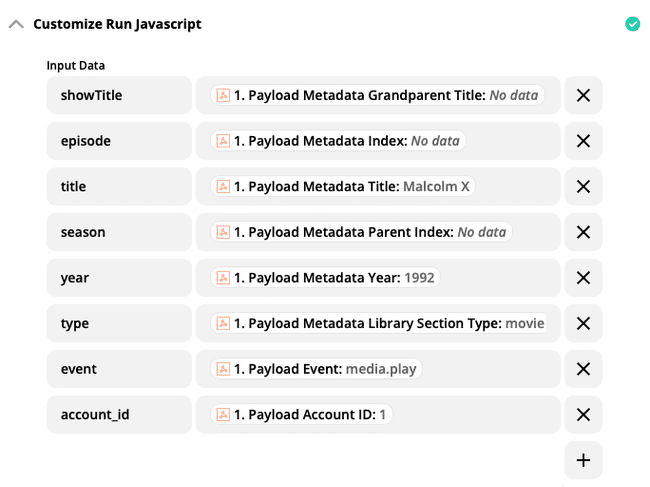Select the Payload Metadata Title pill

(x=342, y=187)
